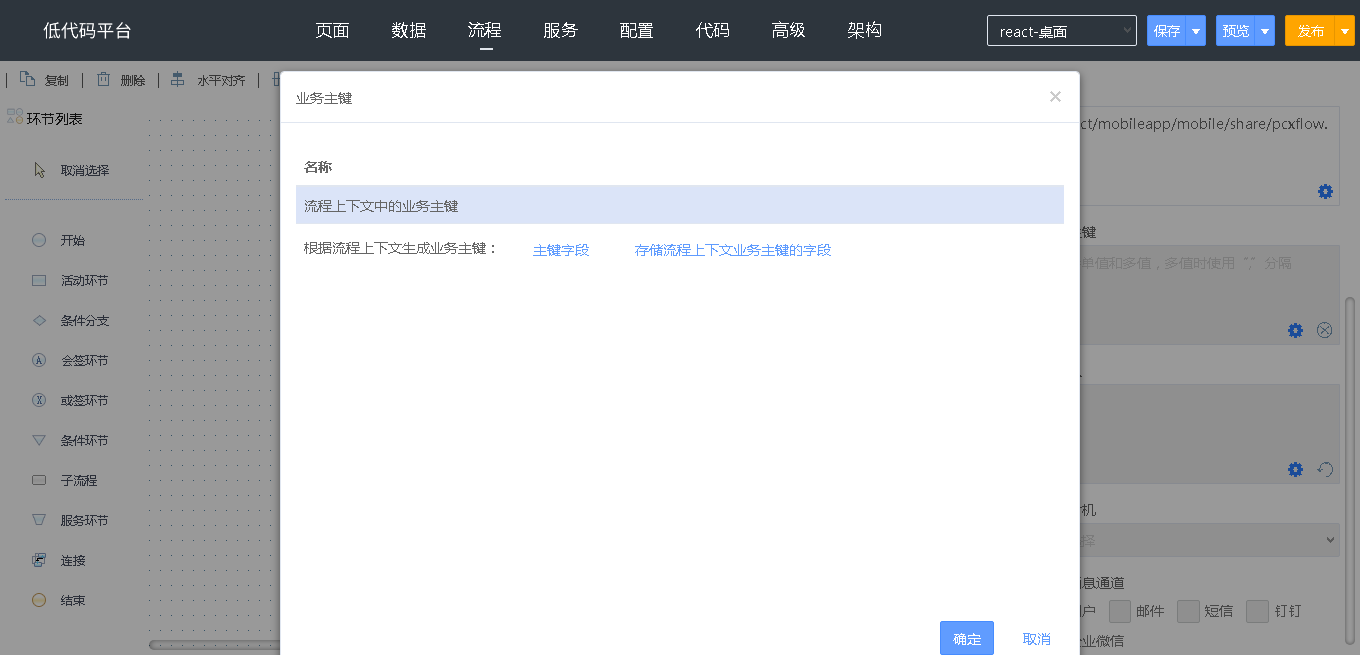This screenshot has width=1360, height=655.
Task: Expand the 发布 dropdown arrow
Action: point(1345,31)
